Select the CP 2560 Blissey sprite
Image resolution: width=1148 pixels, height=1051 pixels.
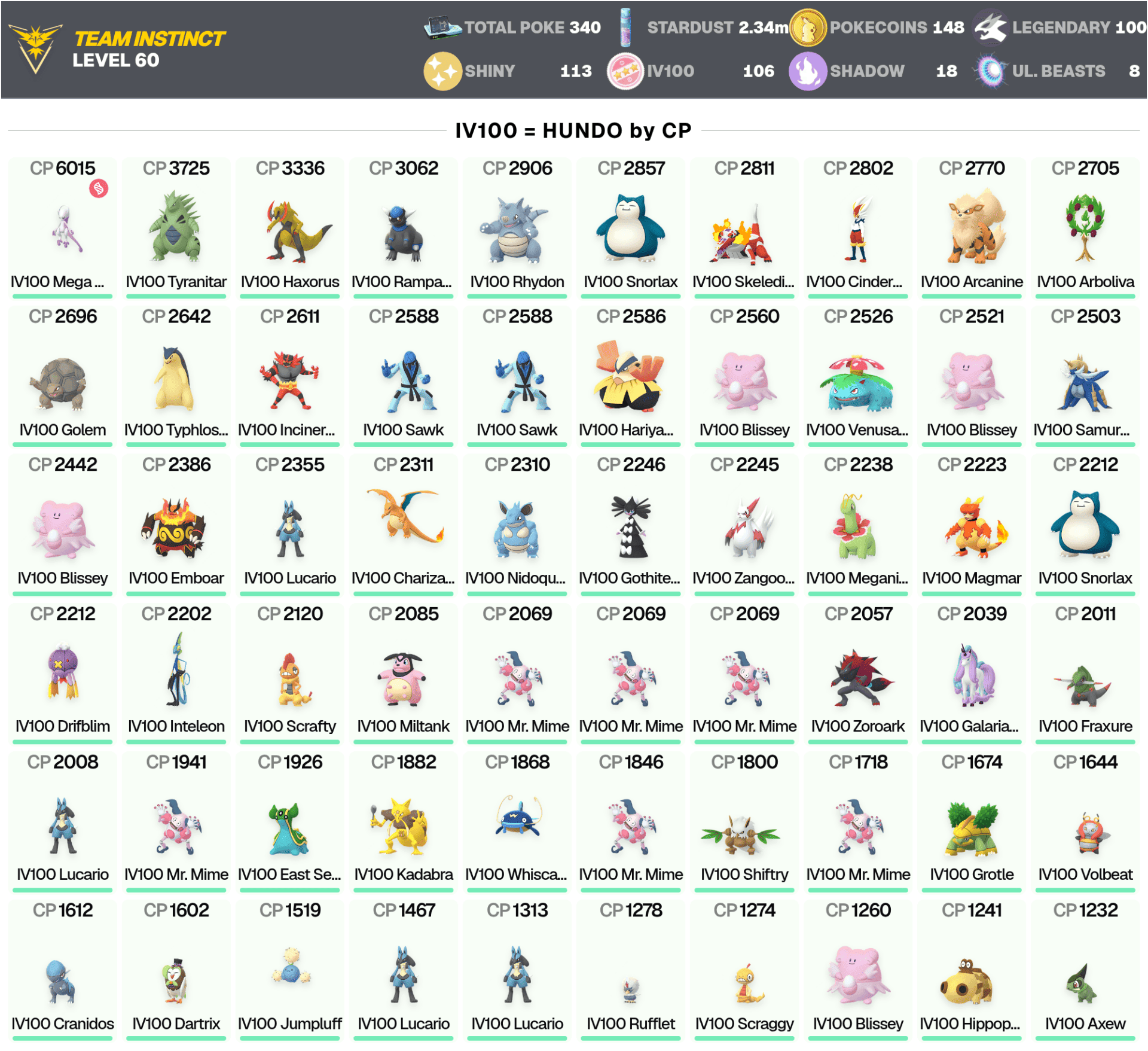744,381
